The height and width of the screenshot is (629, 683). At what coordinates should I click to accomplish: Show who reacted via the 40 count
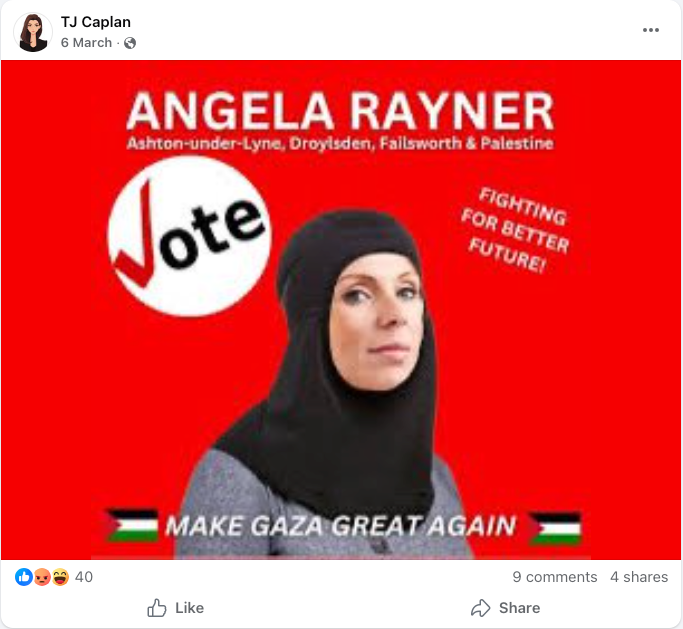(84, 577)
